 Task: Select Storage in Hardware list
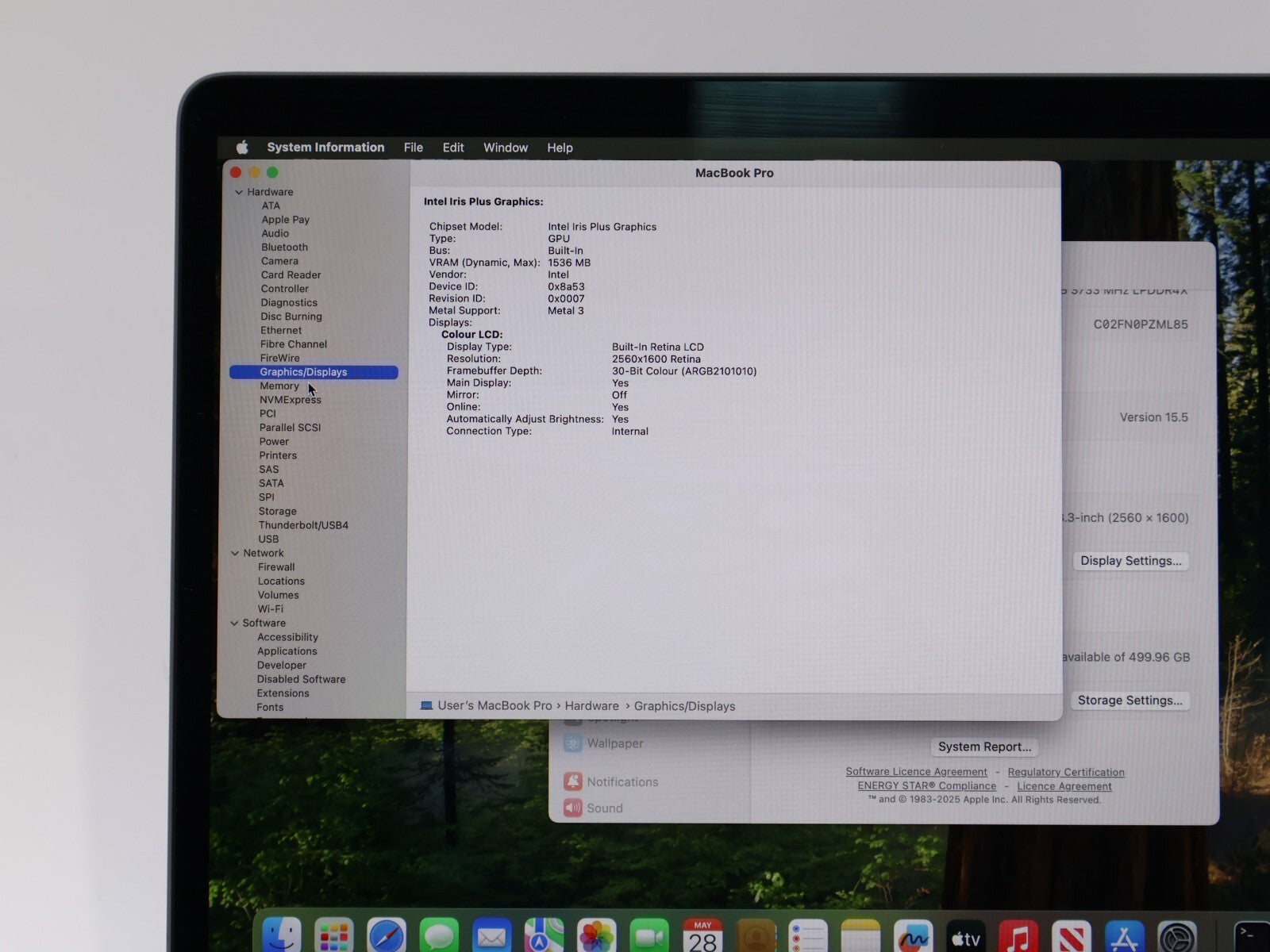277,511
